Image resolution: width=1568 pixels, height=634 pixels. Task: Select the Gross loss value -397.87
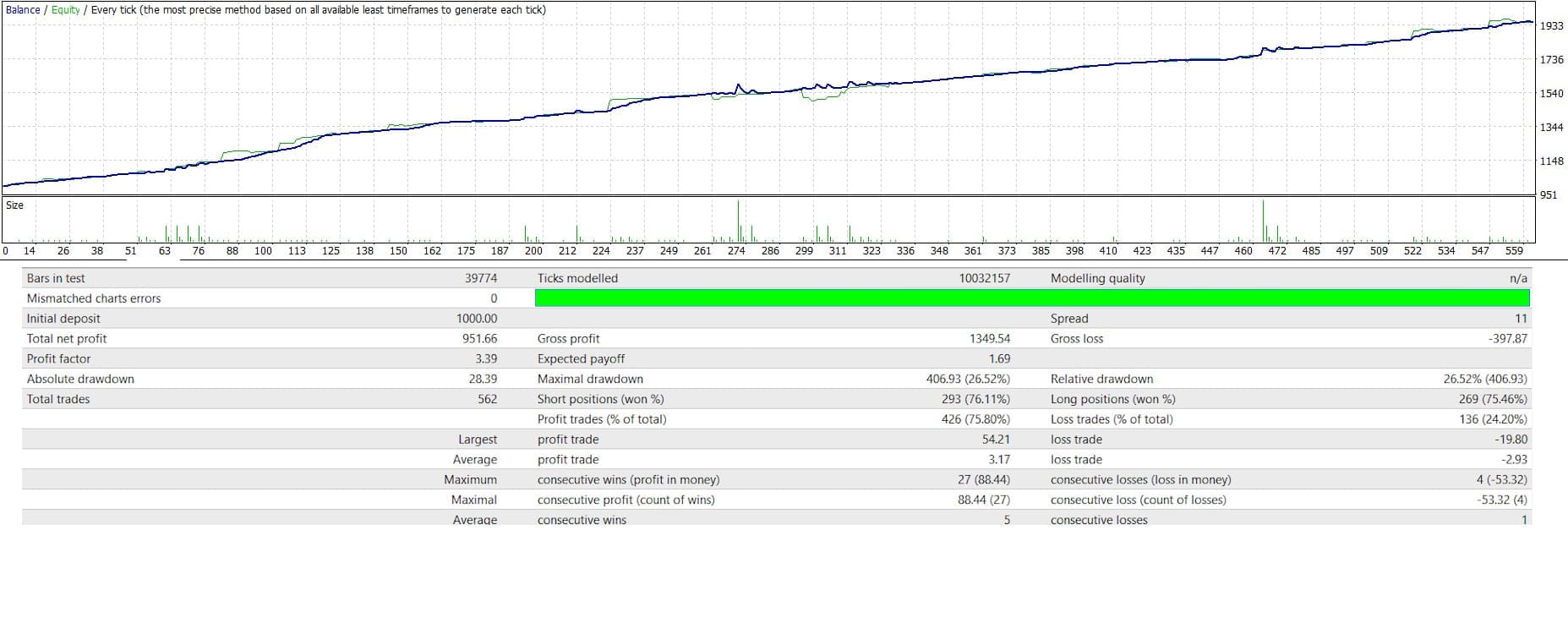[1507, 339]
